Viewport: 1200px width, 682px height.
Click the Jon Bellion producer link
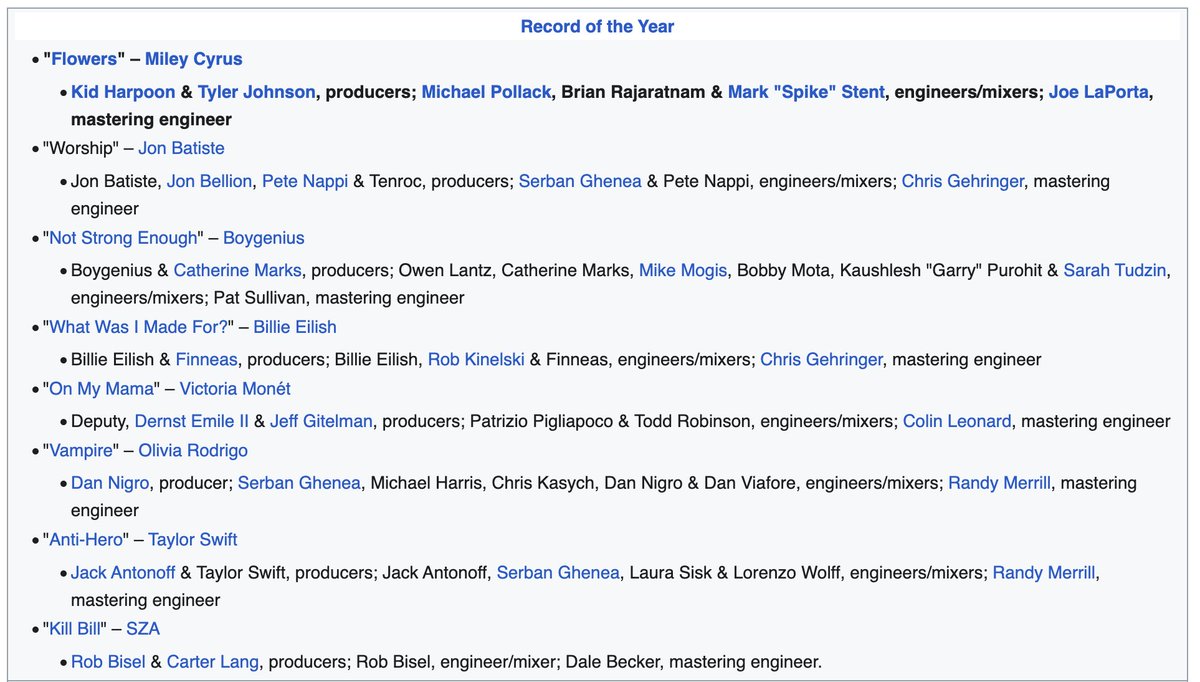tap(208, 181)
